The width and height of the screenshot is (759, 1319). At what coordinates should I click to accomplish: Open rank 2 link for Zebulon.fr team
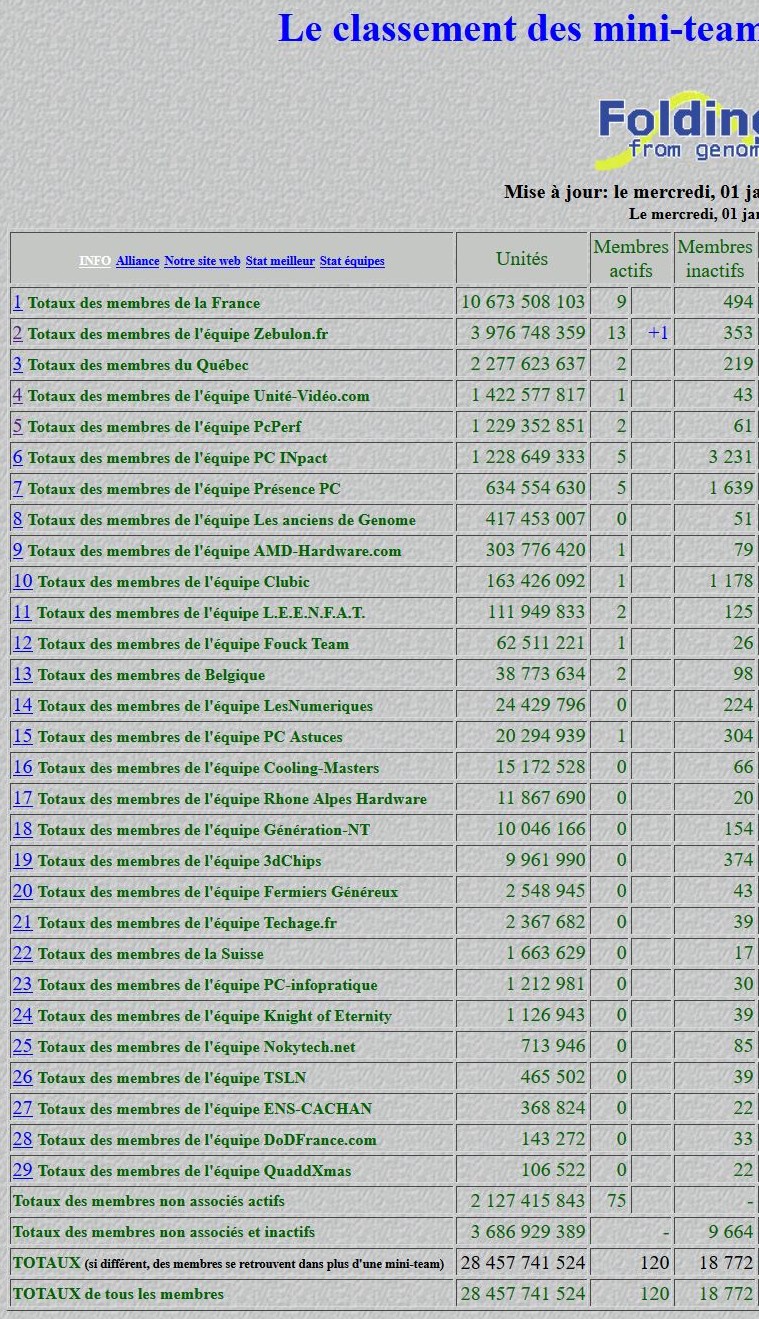17,333
